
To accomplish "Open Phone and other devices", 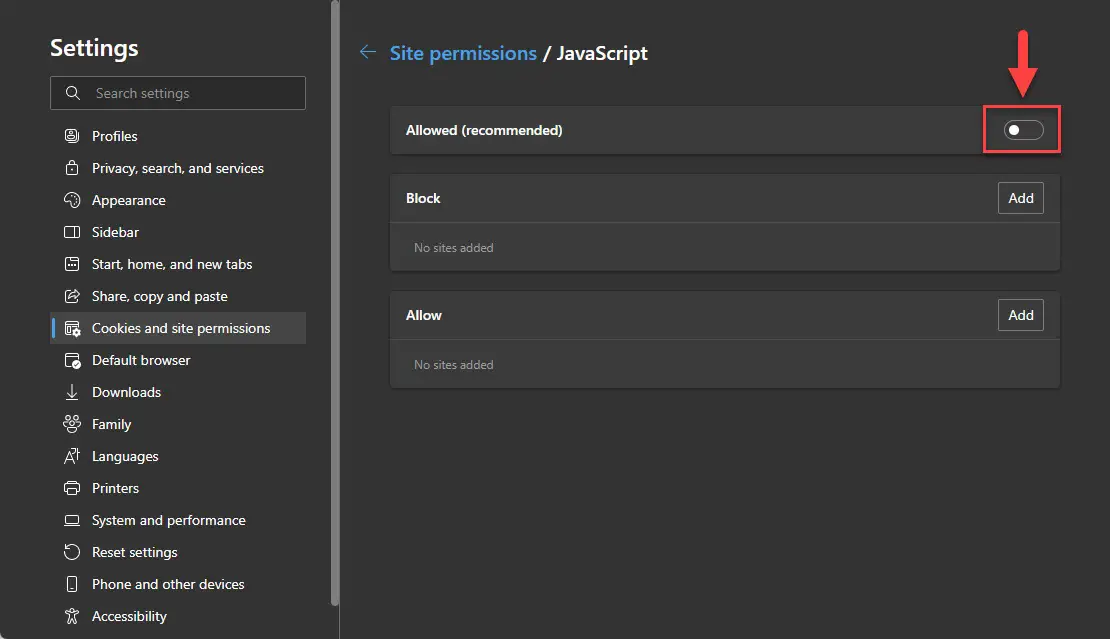I will pos(178,584).
